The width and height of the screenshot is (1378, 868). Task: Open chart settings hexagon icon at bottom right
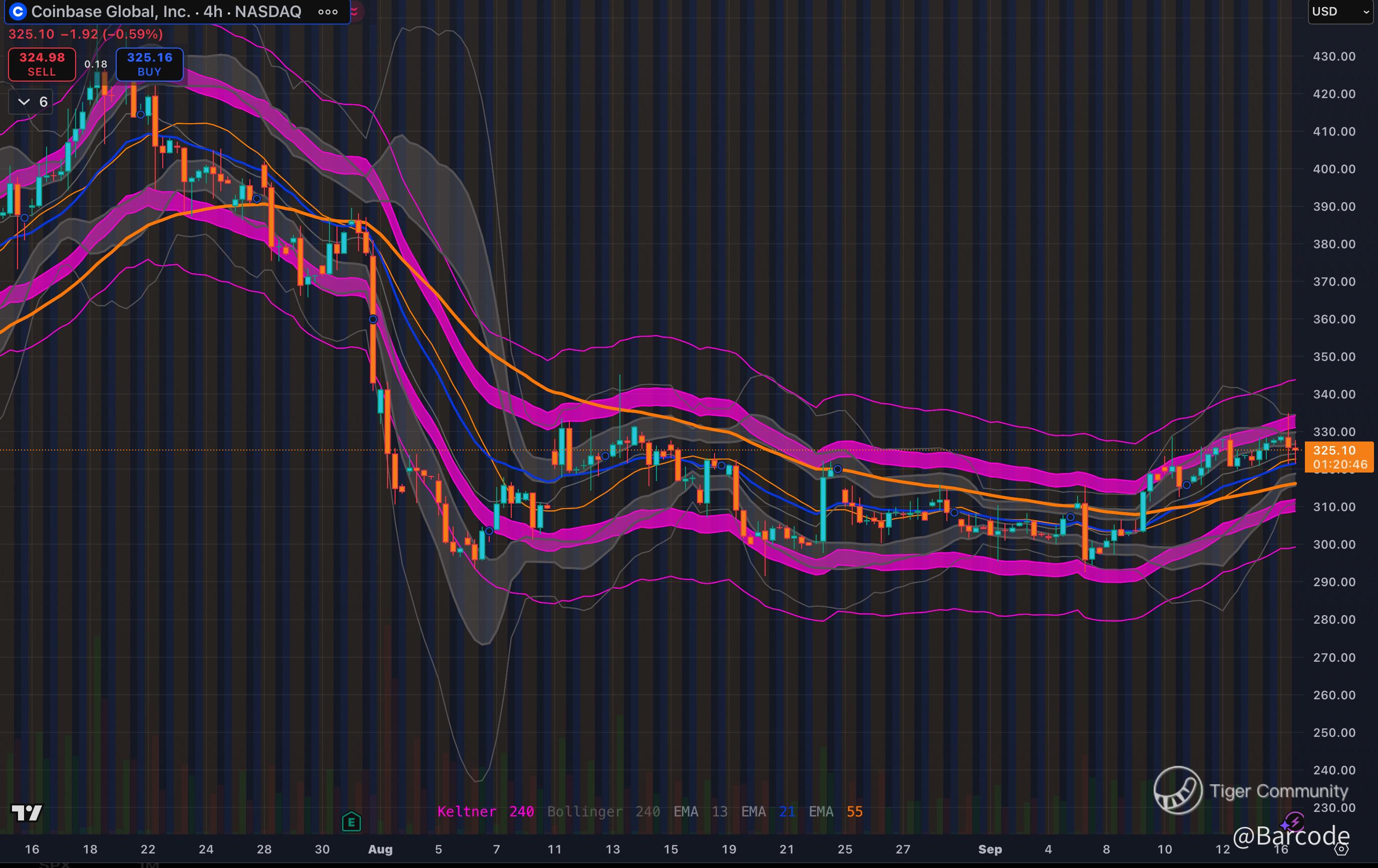(1341, 849)
